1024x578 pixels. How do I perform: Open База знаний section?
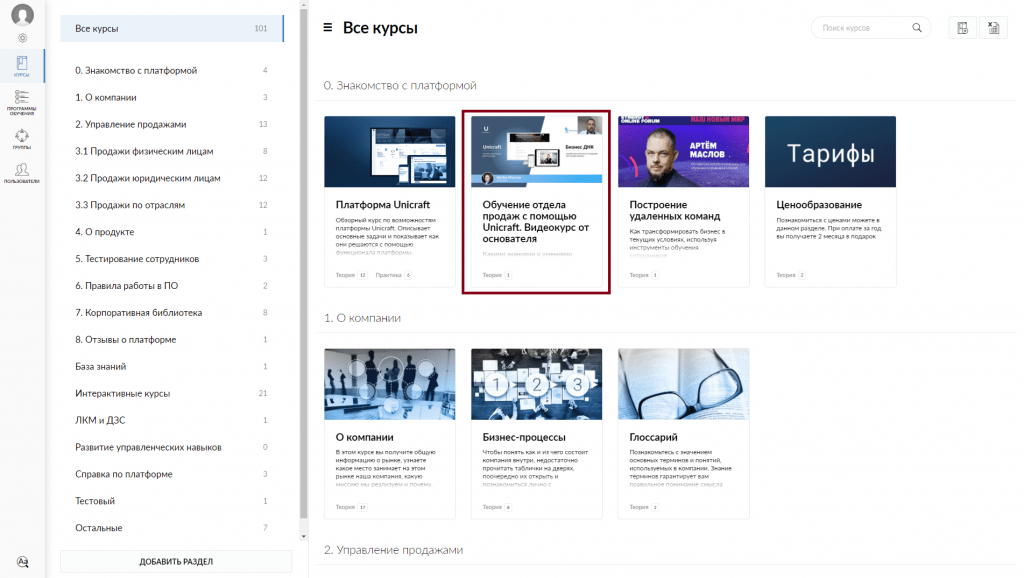point(172,366)
